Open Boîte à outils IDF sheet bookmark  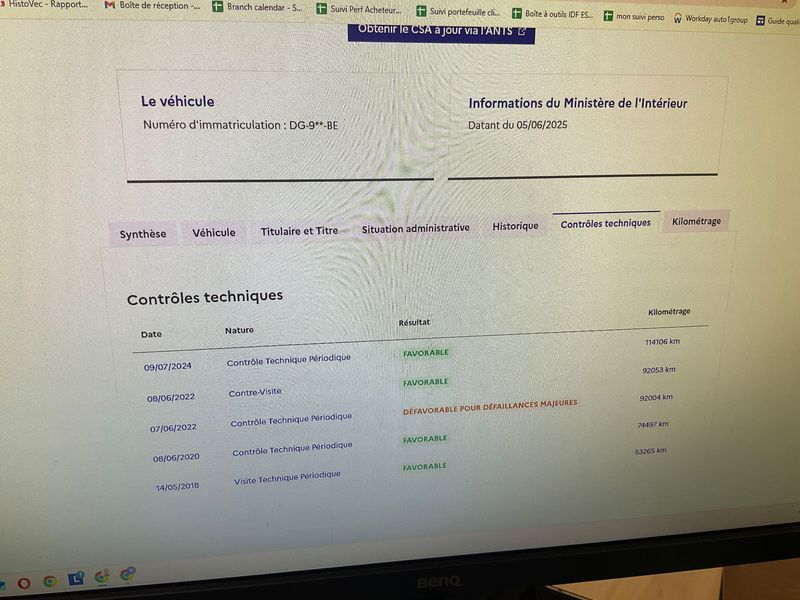click(553, 14)
